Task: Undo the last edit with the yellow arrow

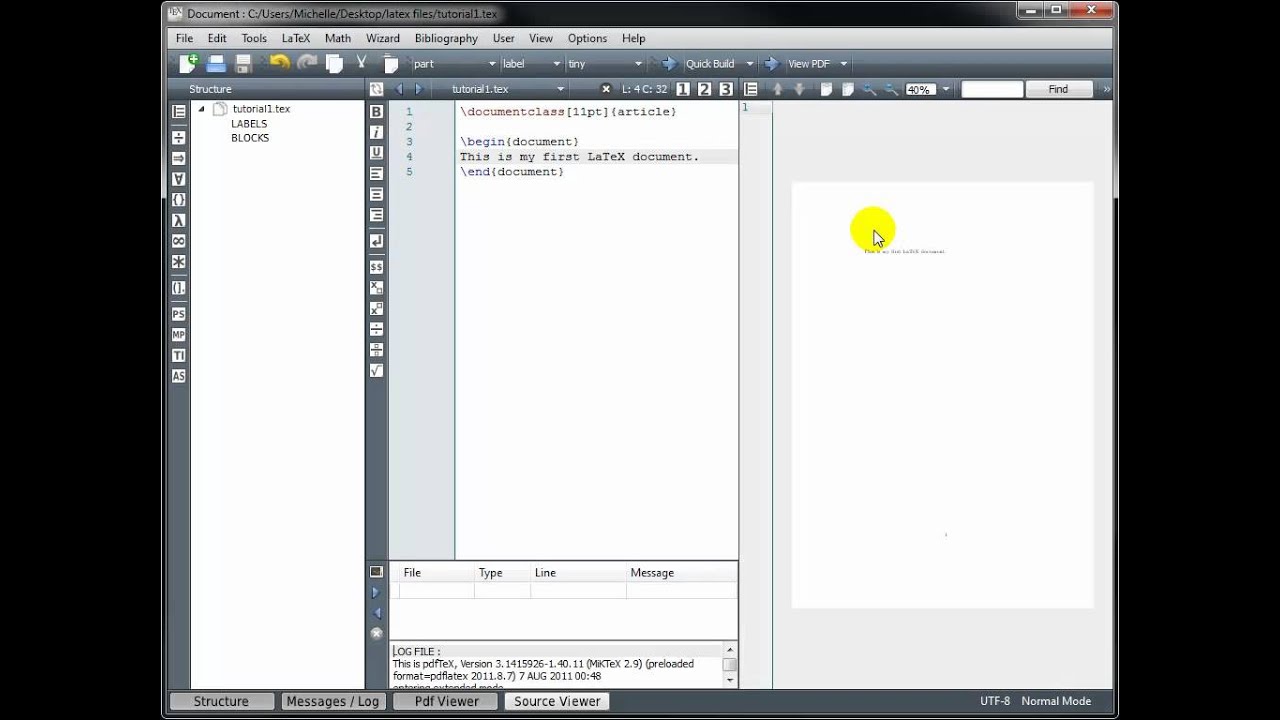Action: click(279, 63)
